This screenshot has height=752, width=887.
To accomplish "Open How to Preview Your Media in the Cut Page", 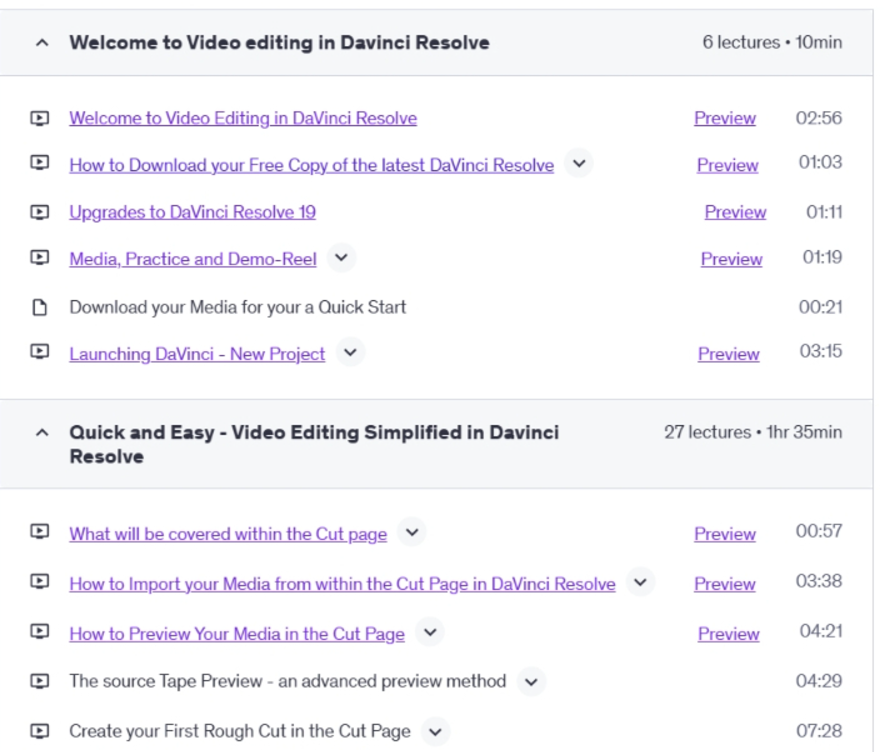I will [237, 634].
